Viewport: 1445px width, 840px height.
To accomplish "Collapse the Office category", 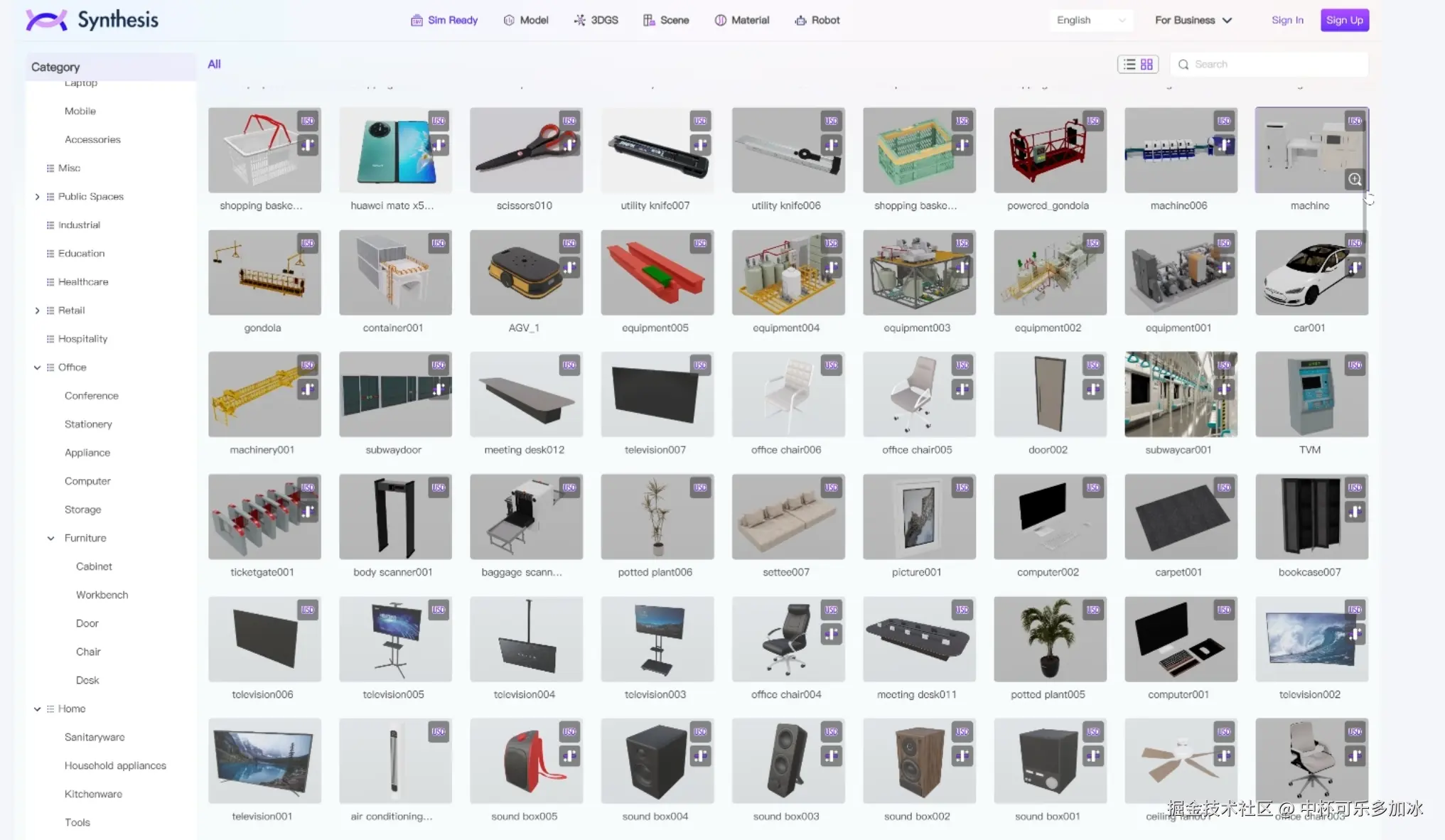I will (37, 367).
